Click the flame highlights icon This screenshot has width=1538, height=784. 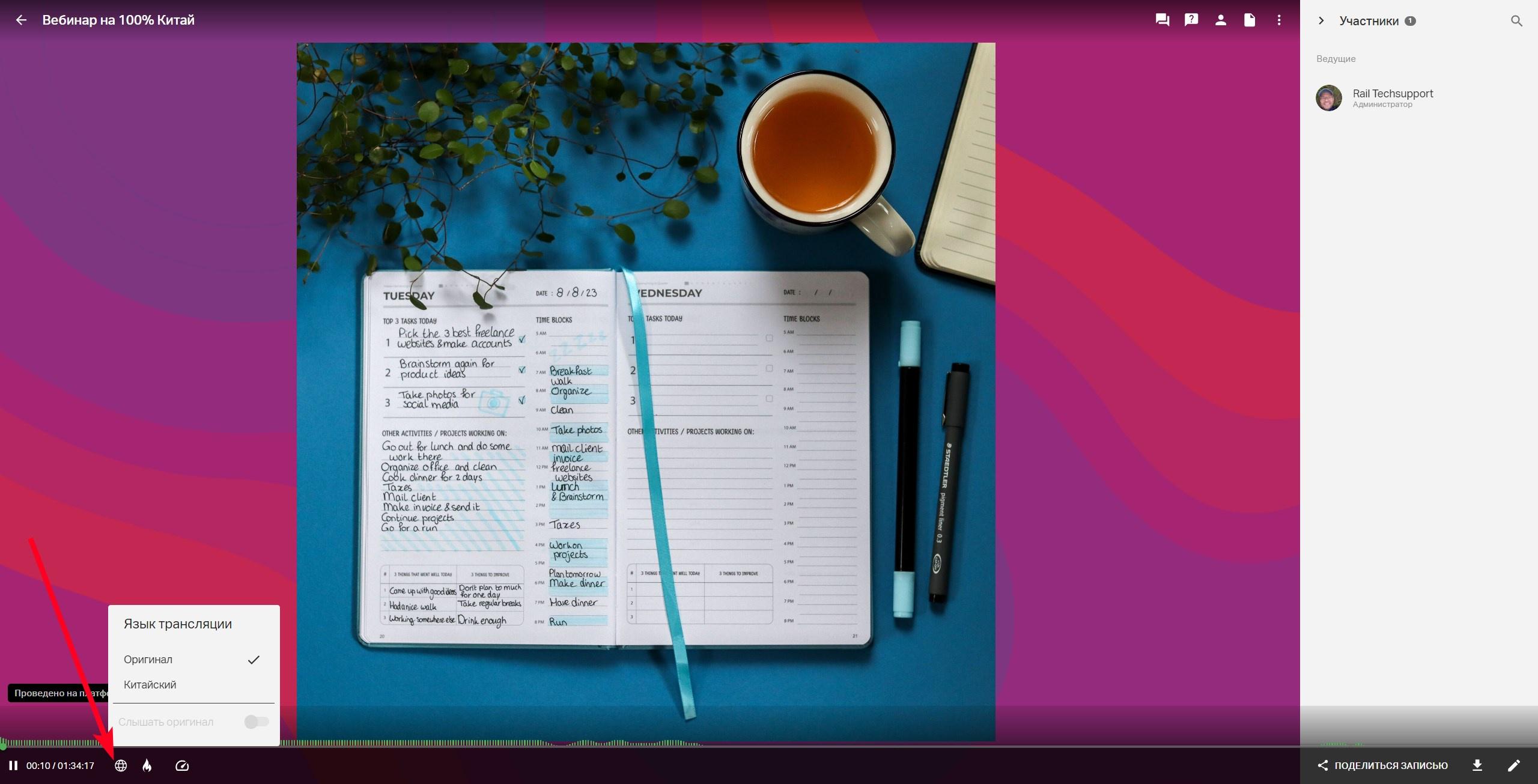point(147,765)
